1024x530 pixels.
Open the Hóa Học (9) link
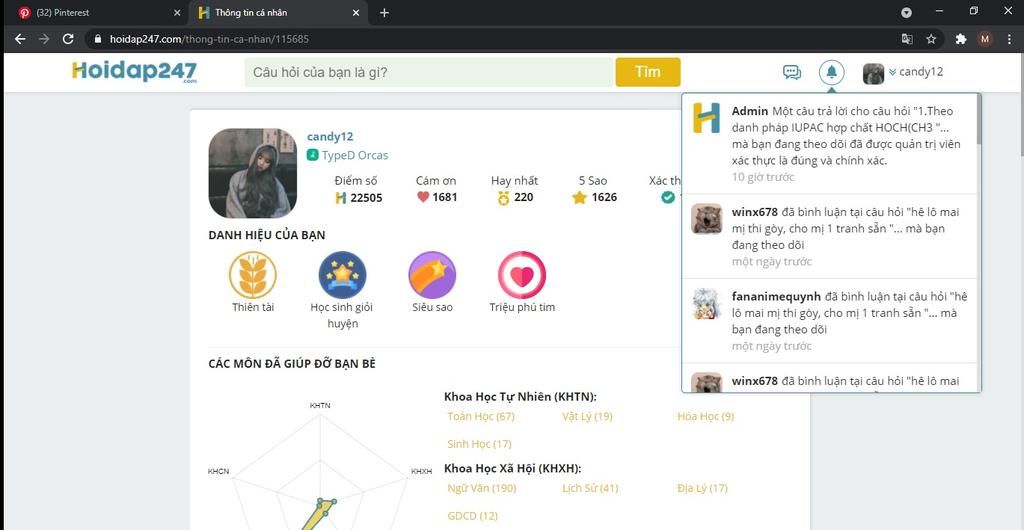[705, 416]
